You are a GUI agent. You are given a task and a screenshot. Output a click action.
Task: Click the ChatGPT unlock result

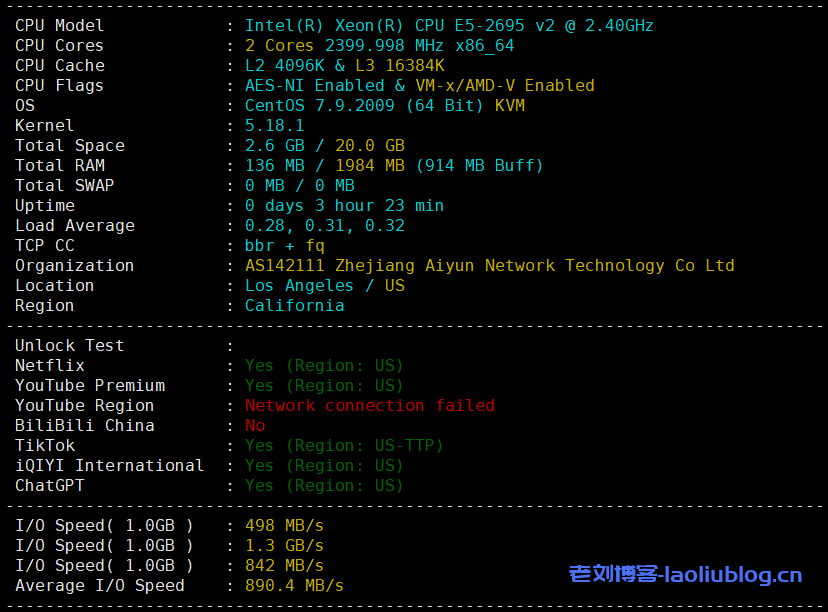point(324,486)
